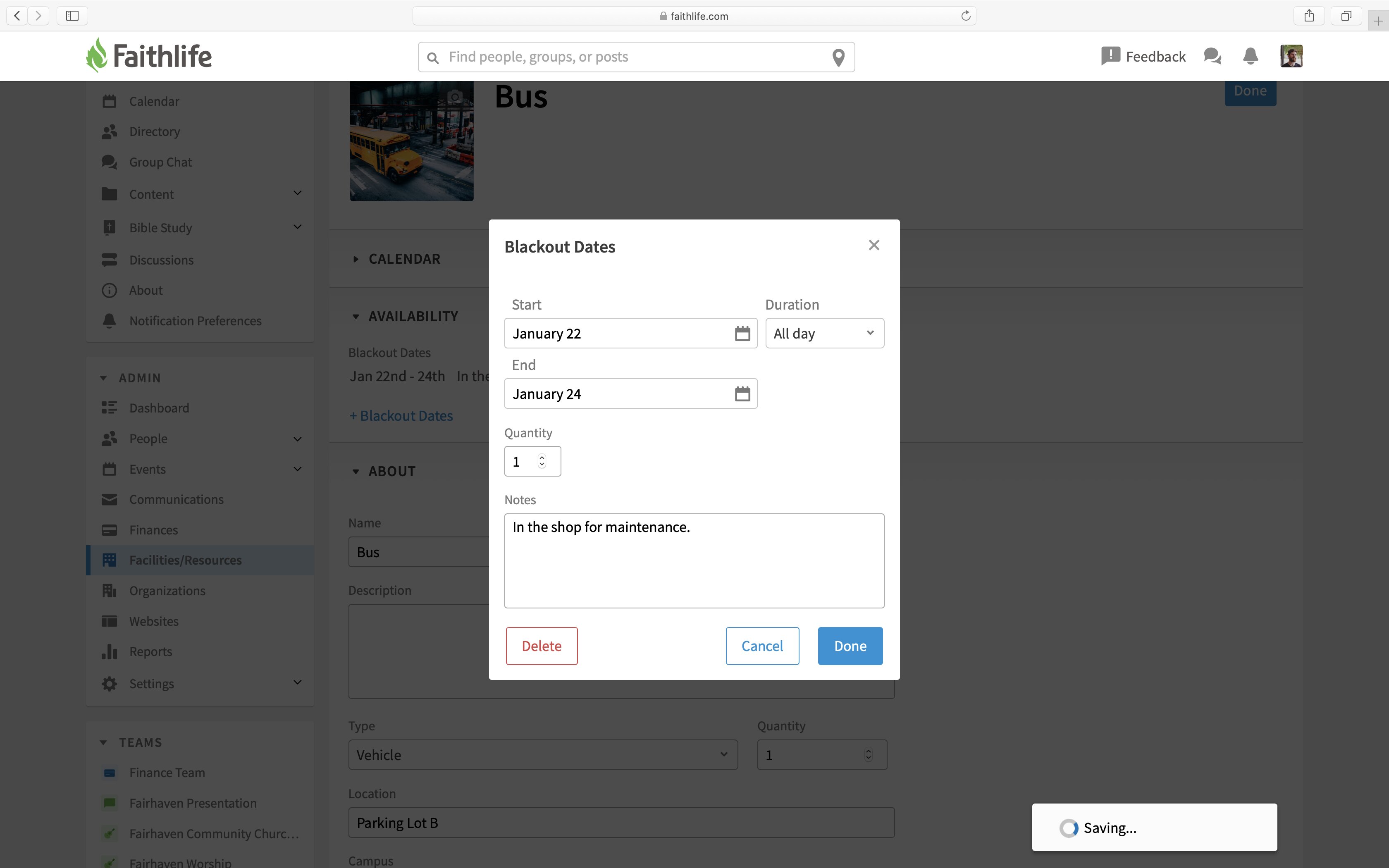The width and height of the screenshot is (1389, 868).
Task: Click the Faithlife logo
Action: tap(149, 56)
